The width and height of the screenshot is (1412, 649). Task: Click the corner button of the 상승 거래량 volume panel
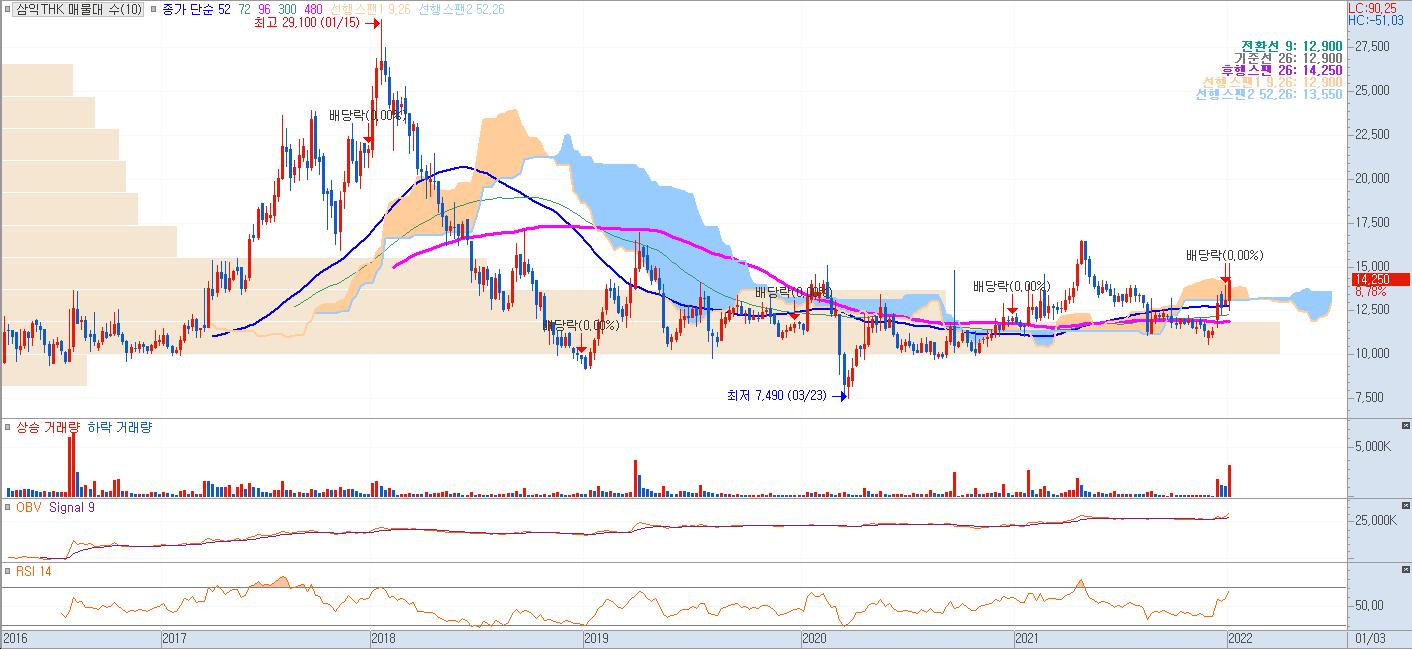click(x=1405, y=426)
